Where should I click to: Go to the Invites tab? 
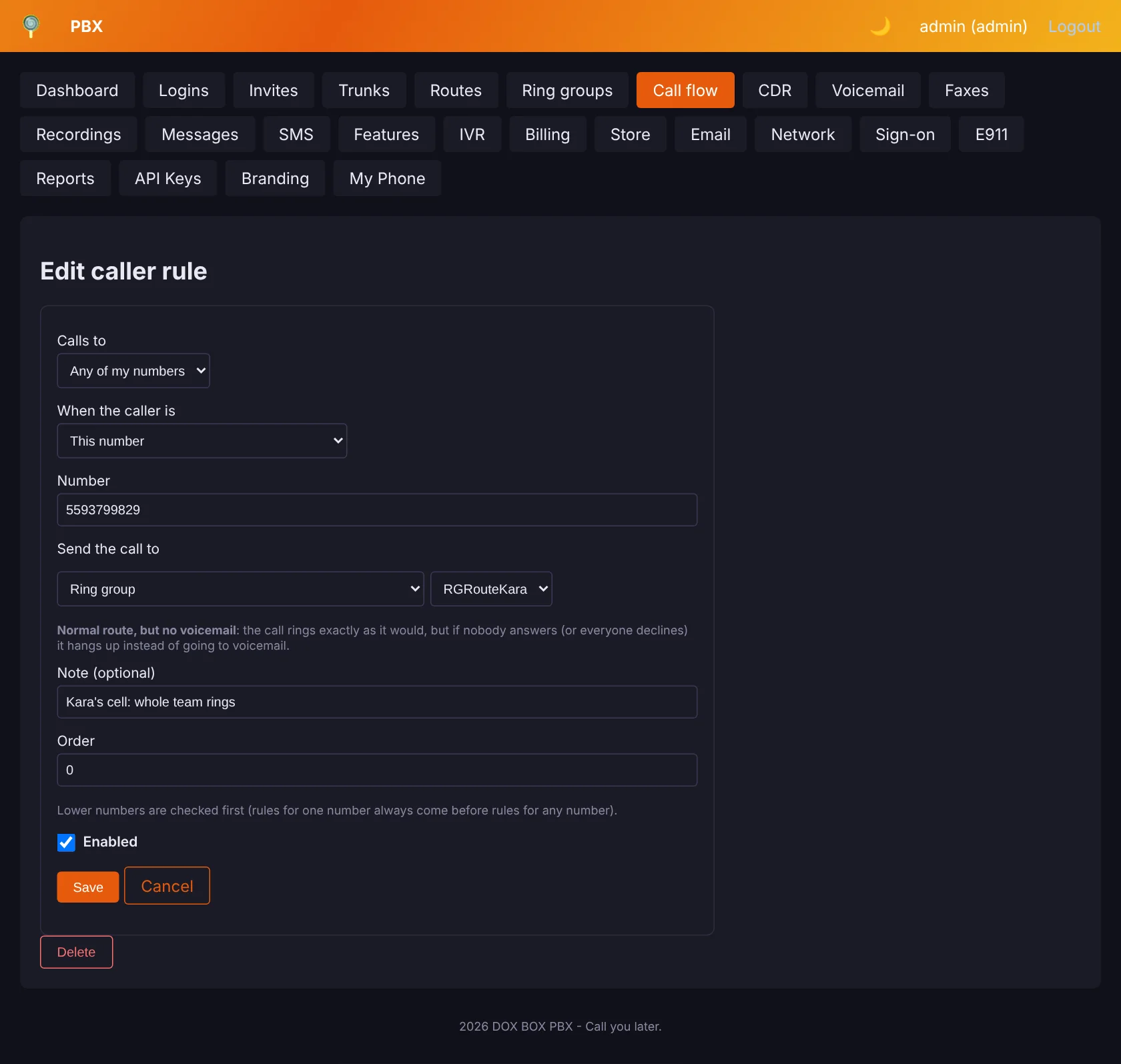tap(274, 90)
